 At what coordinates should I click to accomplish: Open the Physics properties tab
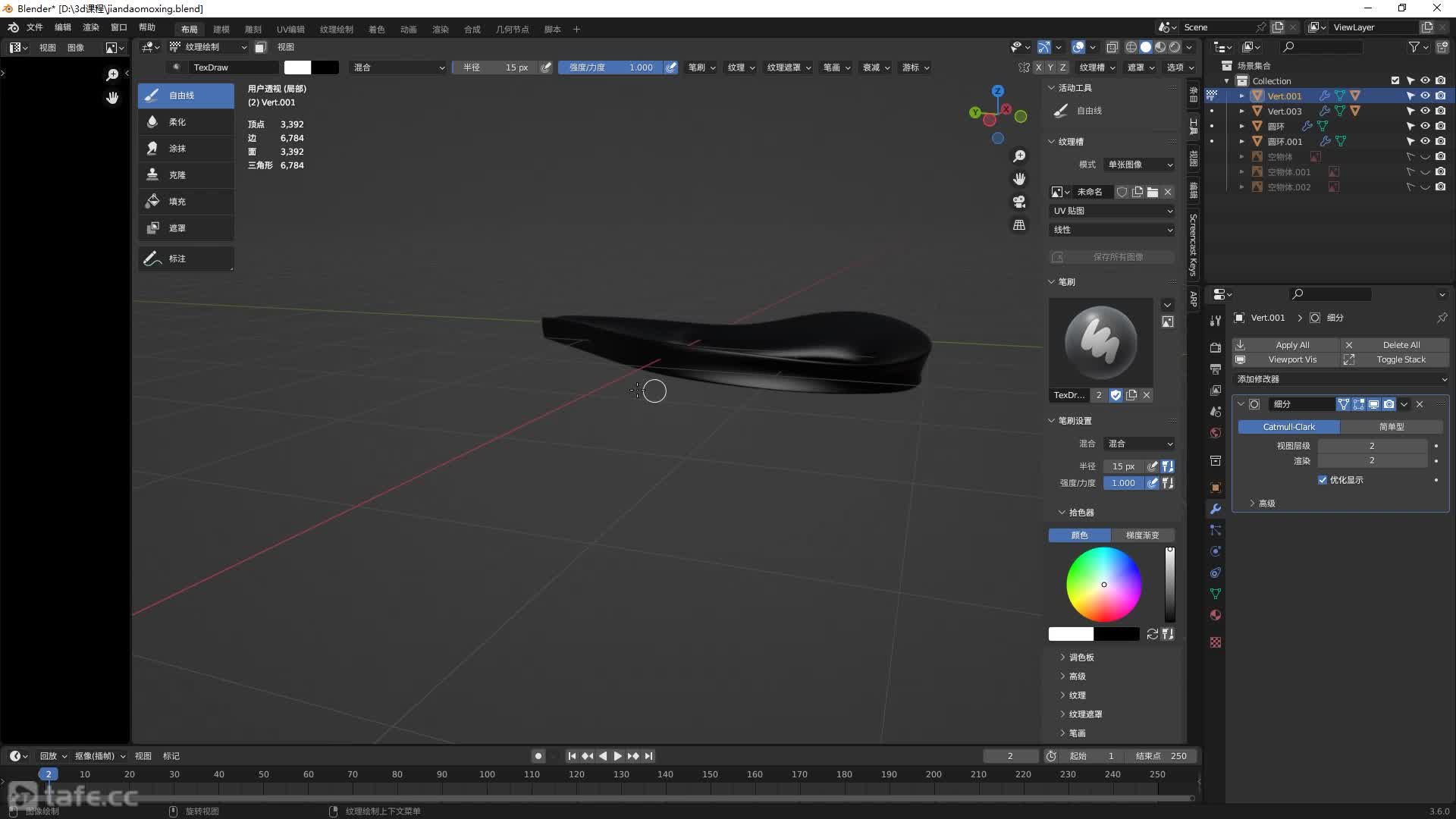tap(1216, 551)
